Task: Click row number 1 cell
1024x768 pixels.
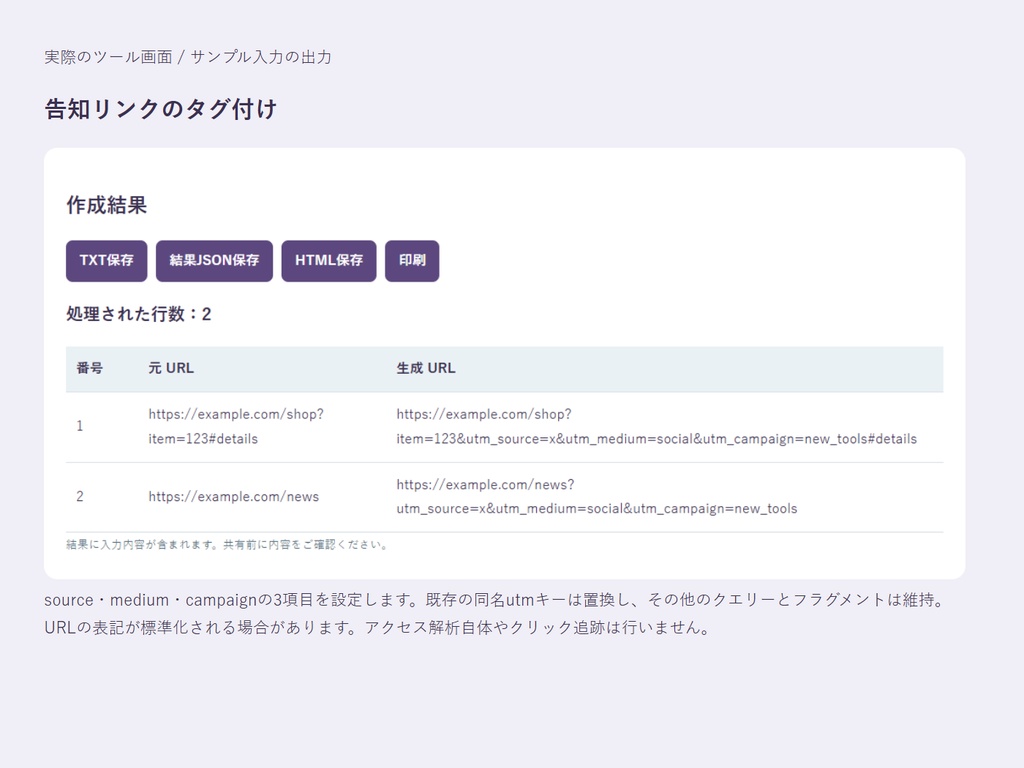Action: [x=80, y=426]
